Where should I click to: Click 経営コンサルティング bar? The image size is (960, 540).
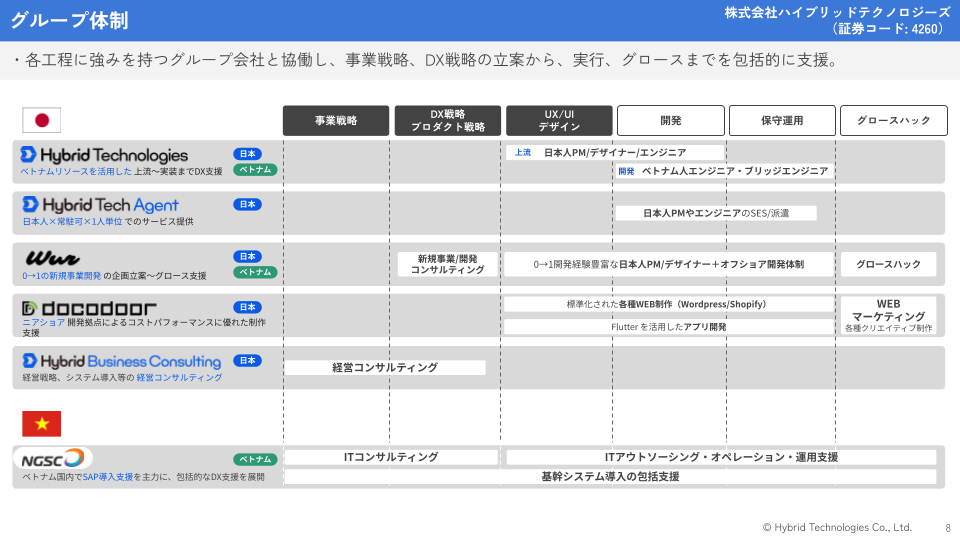point(385,367)
